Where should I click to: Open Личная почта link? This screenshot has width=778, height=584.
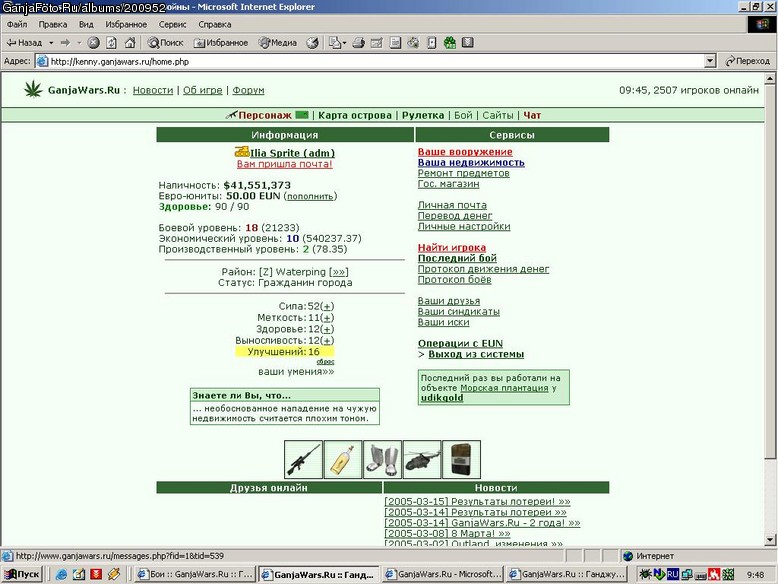pyautogui.click(x=452, y=205)
